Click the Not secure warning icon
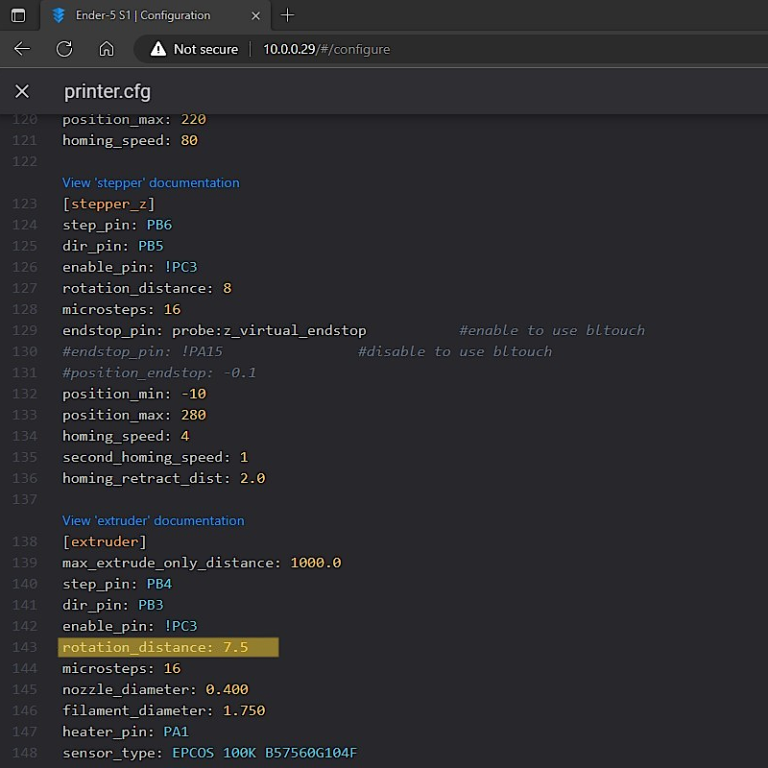The width and height of the screenshot is (768, 768). point(158,49)
